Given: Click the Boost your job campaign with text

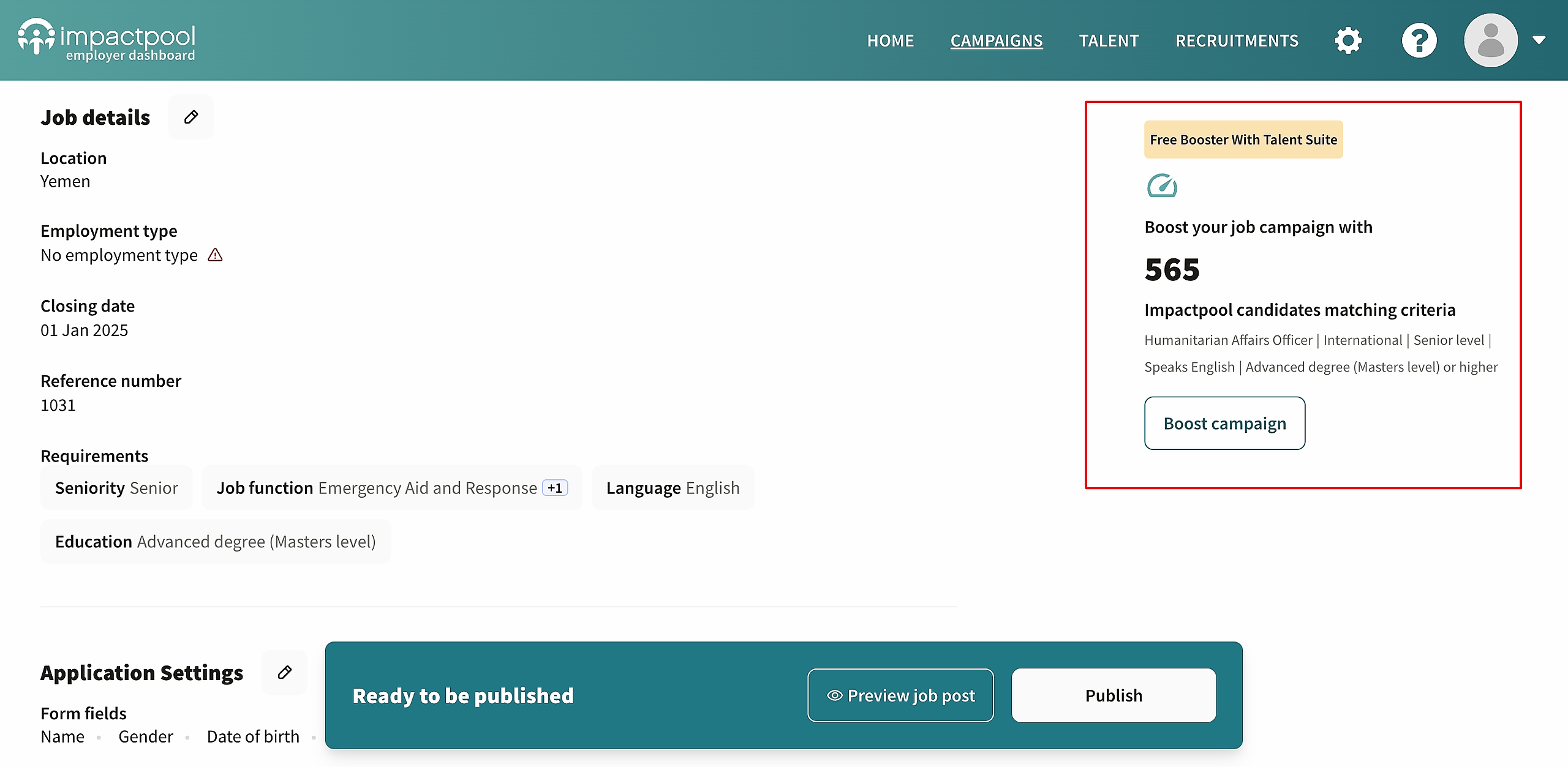Looking at the screenshot, I should point(1258,227).
